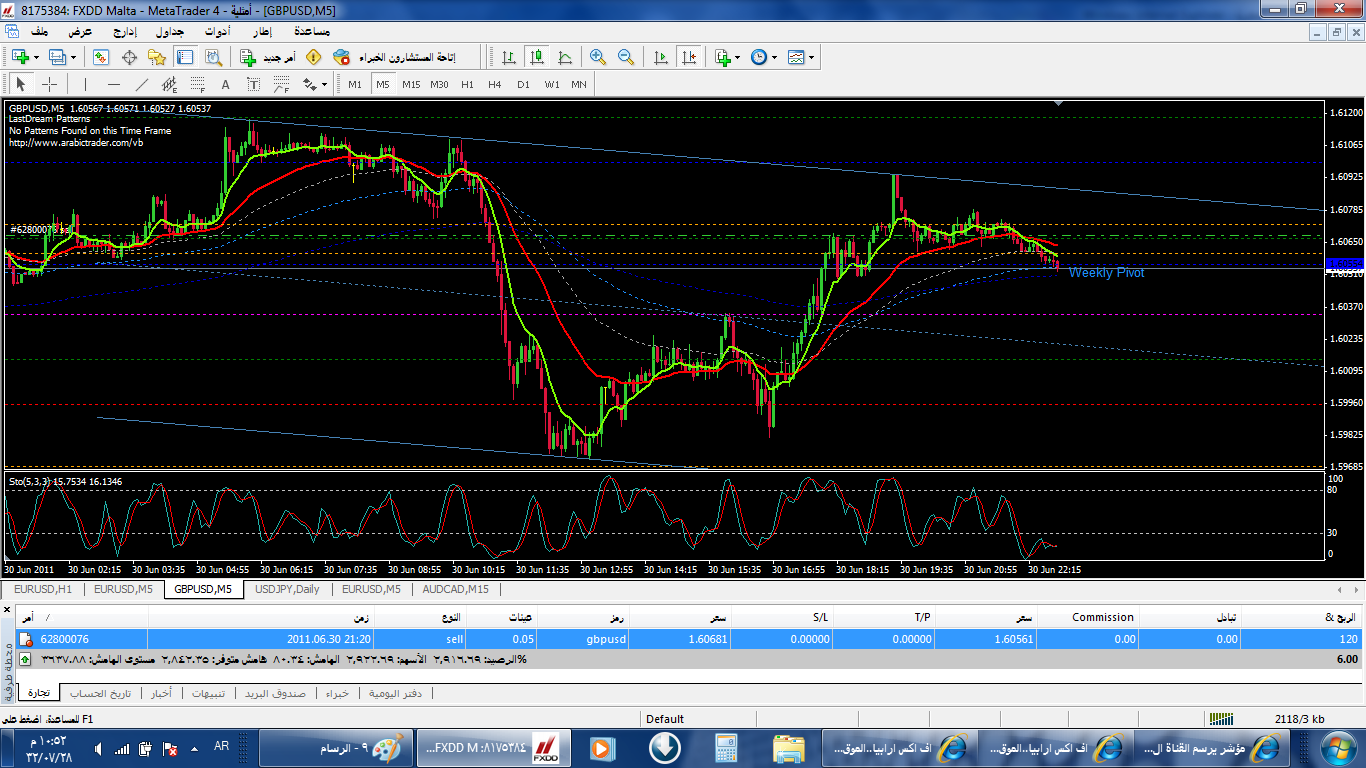
Task: Switch to the AUDCAD,M15 chart tab
Action: (456, 589)
